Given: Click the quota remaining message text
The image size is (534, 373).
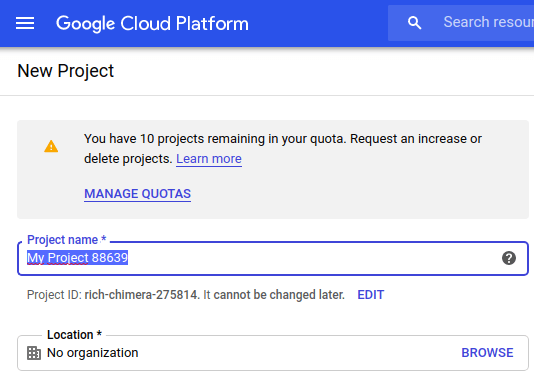Looking at the screenshot, I should tap(283, 149).
